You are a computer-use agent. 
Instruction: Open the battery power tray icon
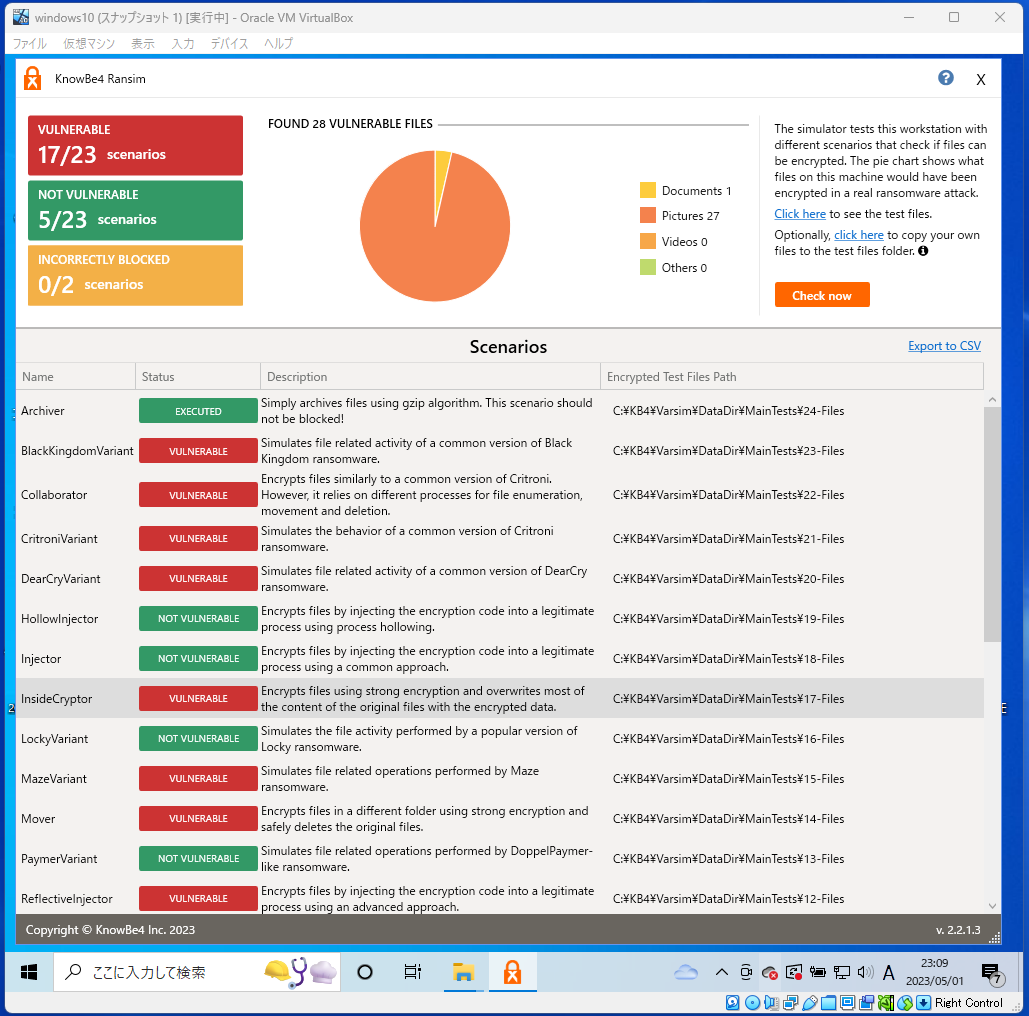pos(817,972)
